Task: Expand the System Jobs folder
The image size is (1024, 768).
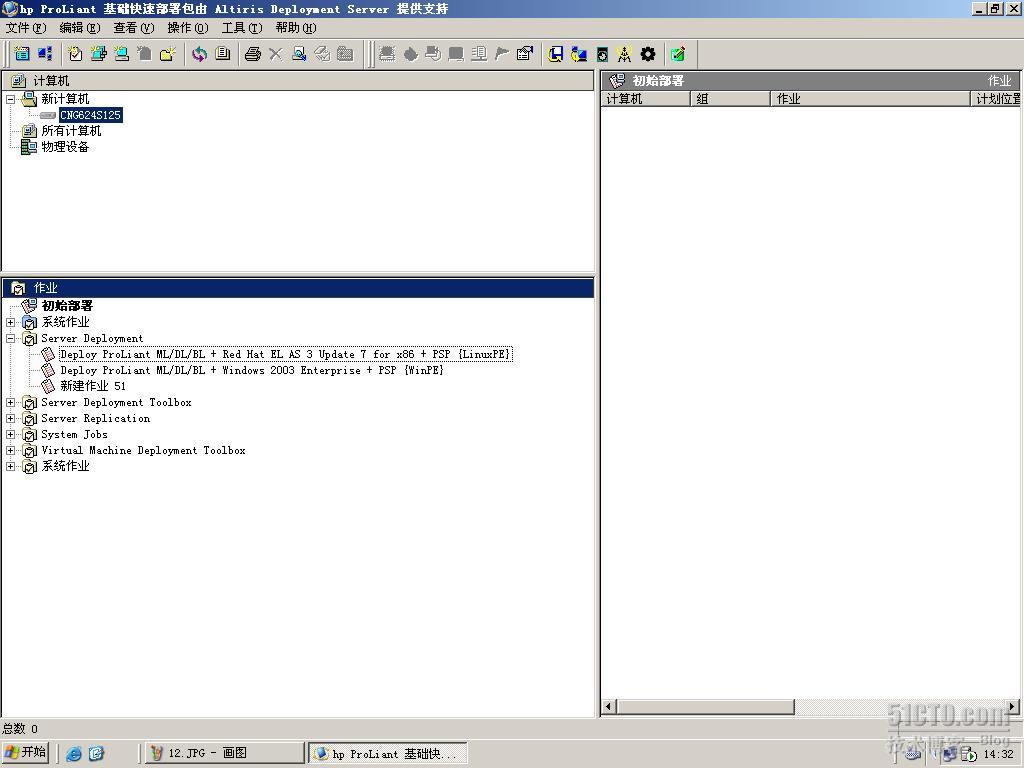Action: [x=10, y=434]
